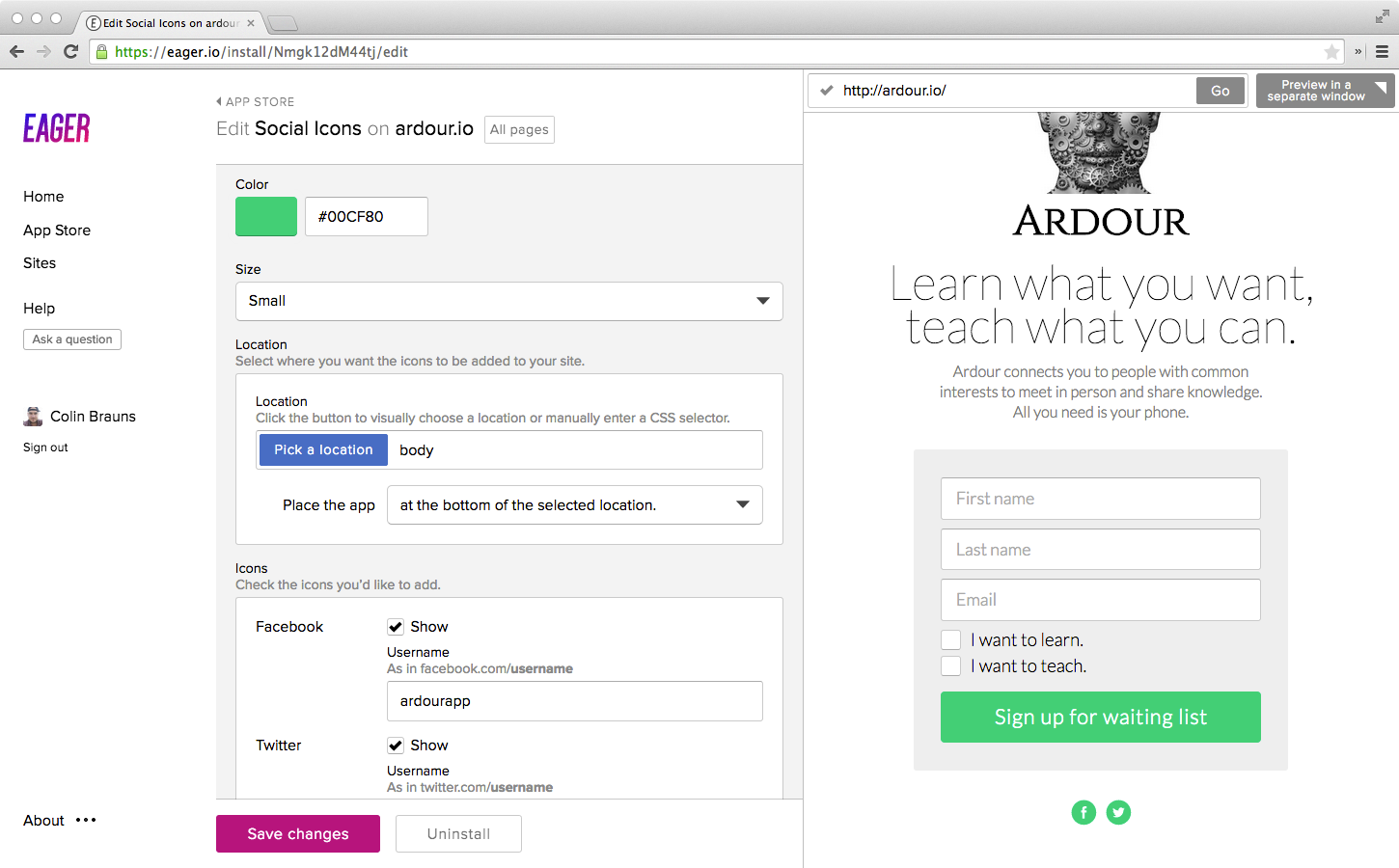Click the browser back arrow
Screen dimensions: 1399x868
pos(16,52)
